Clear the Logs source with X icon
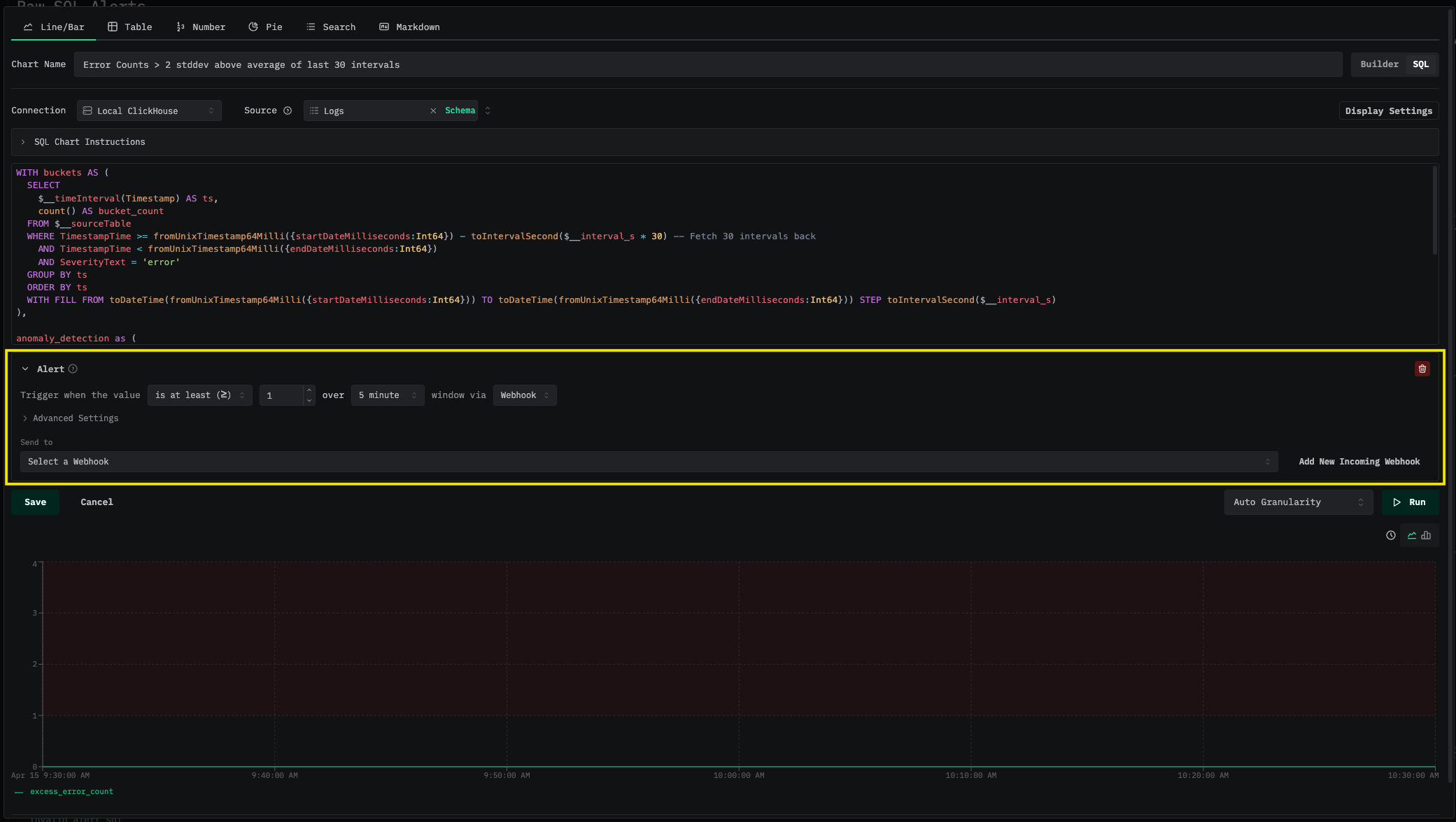 coord(433,111)
